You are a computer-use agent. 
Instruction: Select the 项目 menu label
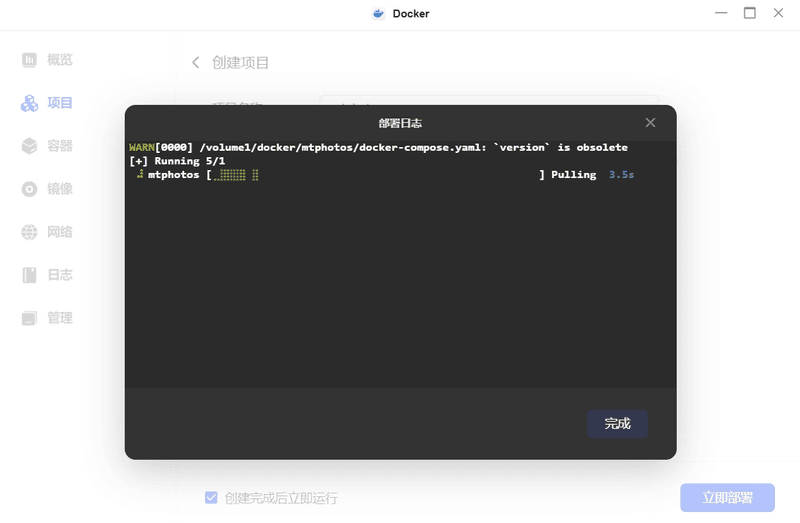(60, 103)
